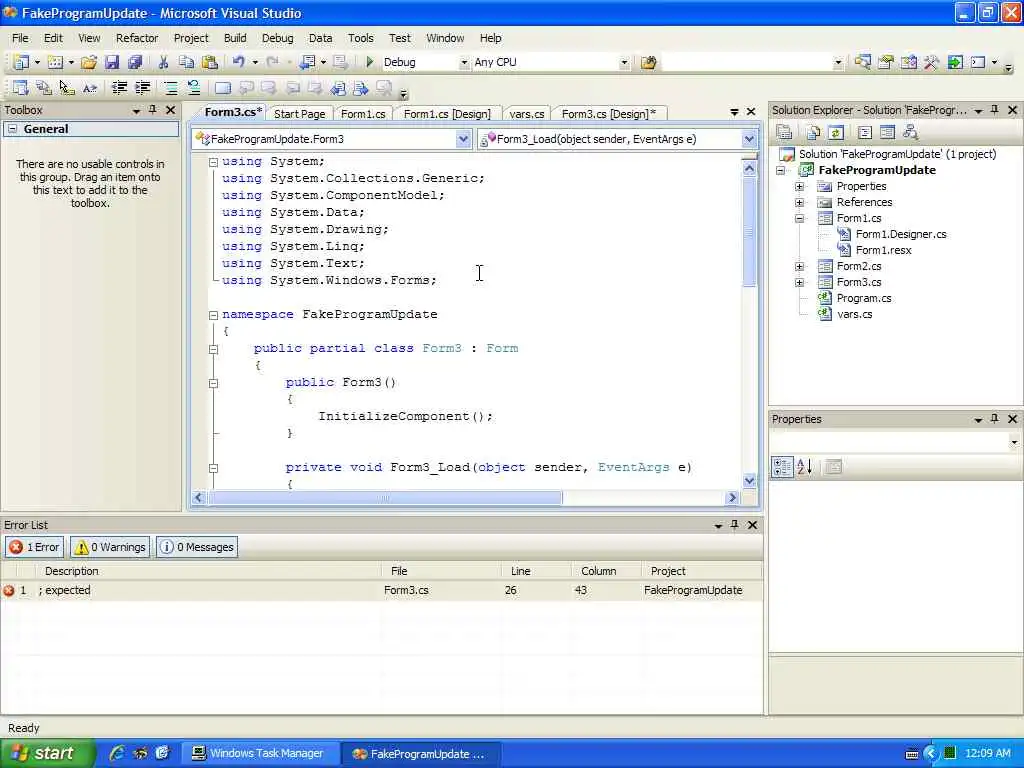Undo the last edit

pos(238,62)
